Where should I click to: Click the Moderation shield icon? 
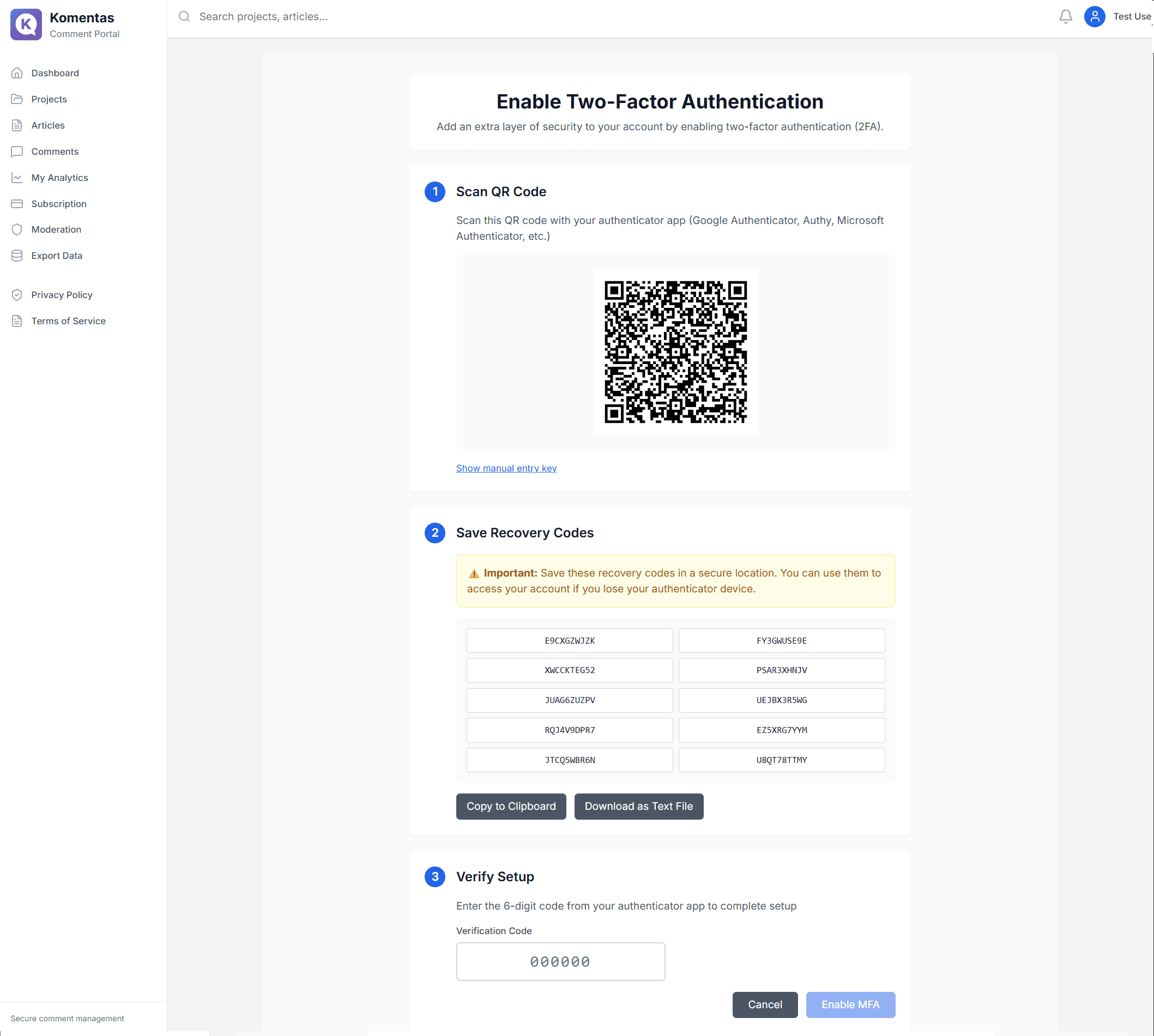pyautogui.click(x=17, y=229)
